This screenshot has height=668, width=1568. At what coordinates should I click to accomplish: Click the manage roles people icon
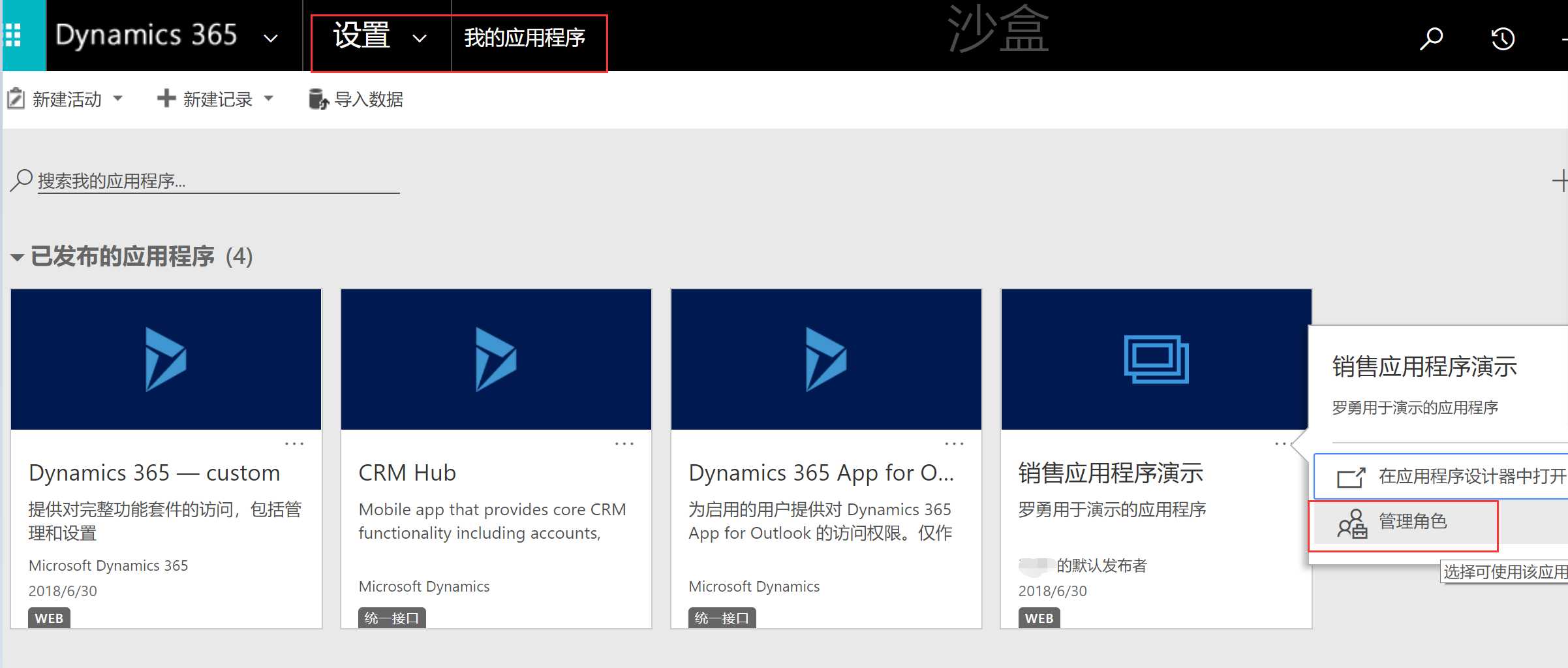1352,523
